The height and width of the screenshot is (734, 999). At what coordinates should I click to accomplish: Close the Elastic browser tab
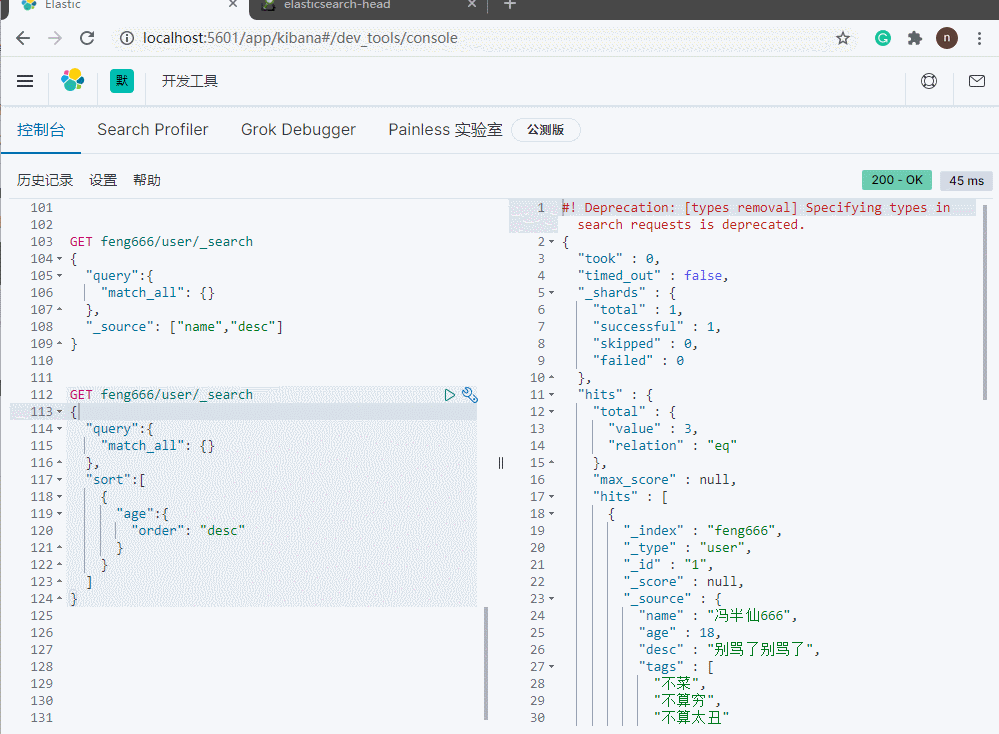click(233, 4)
